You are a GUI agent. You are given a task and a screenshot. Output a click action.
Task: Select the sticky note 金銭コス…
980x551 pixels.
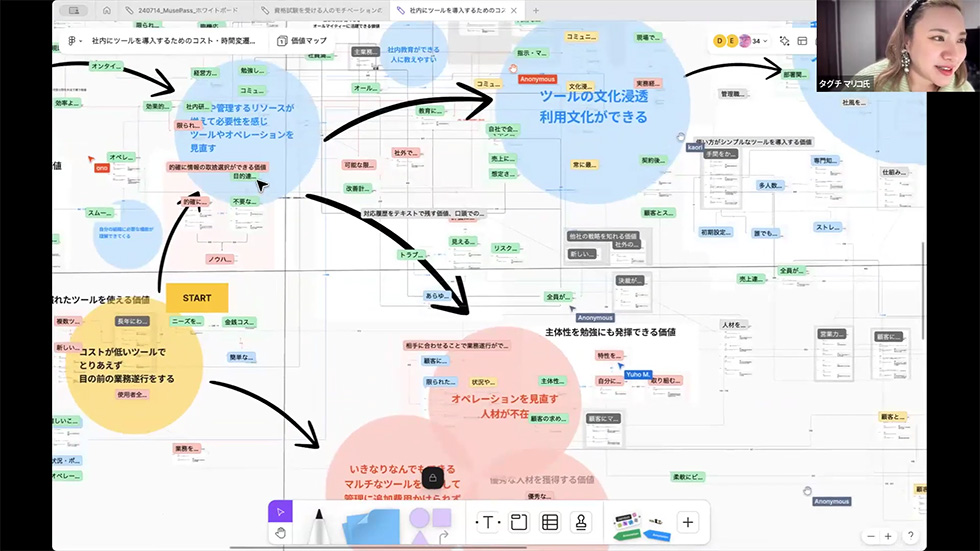click(x=238, y=322)
